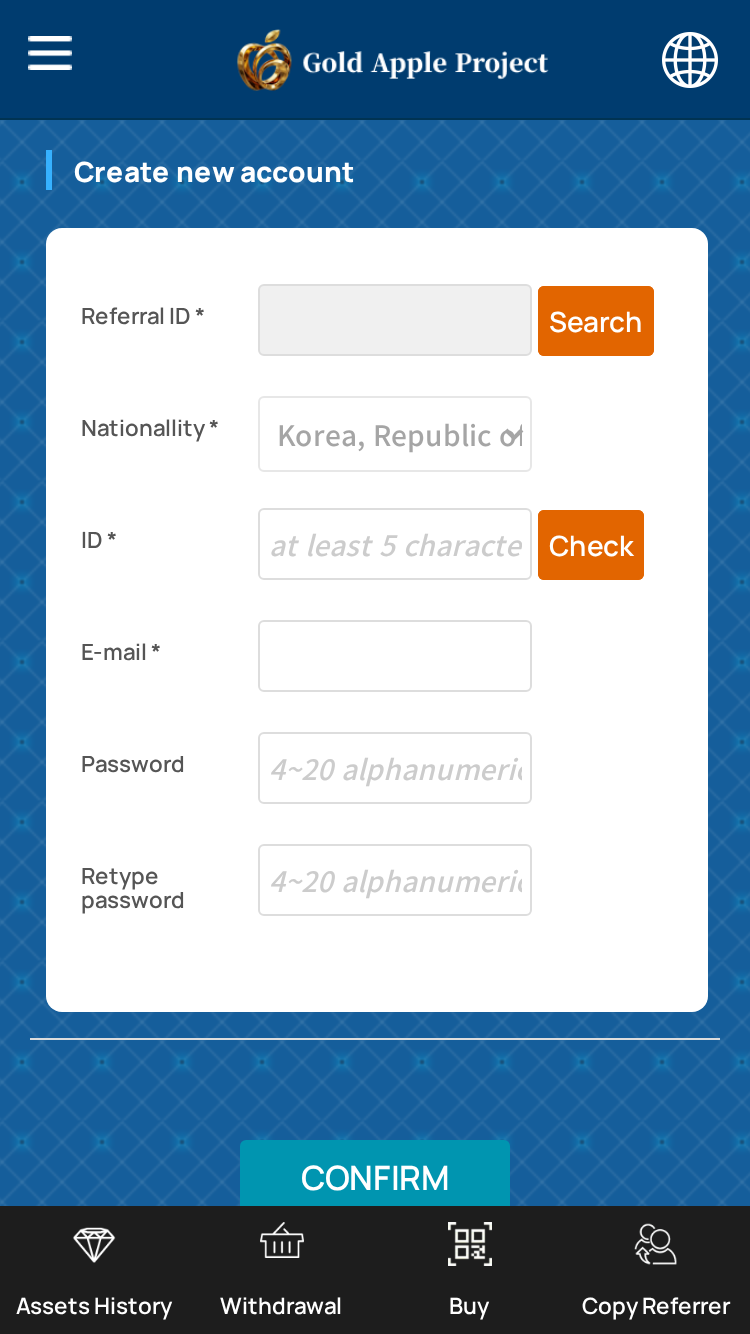Image resolution: width=750 pixels, height=1334 pixels.
Task: Click the Password input field
Action: (395, 768)
